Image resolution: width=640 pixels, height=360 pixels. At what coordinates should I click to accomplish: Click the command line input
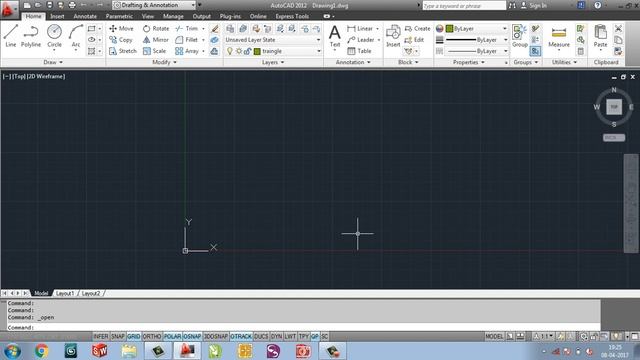304,327
